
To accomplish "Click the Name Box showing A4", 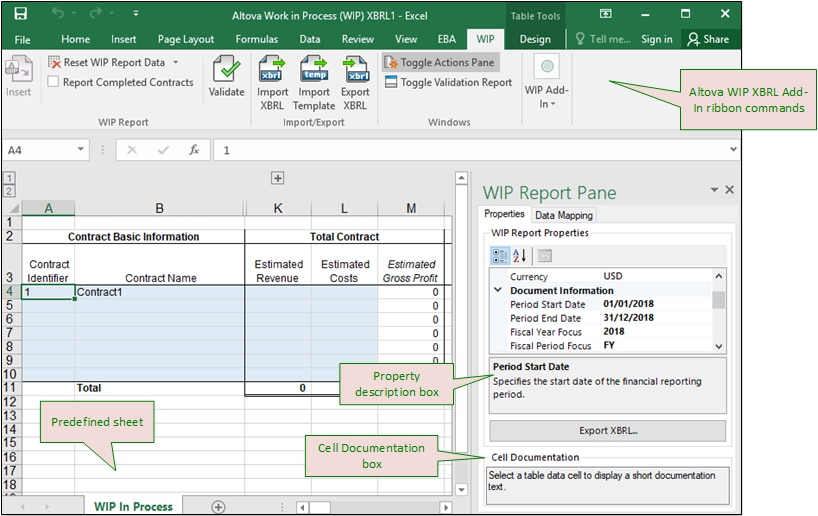I will click(39, 150).
